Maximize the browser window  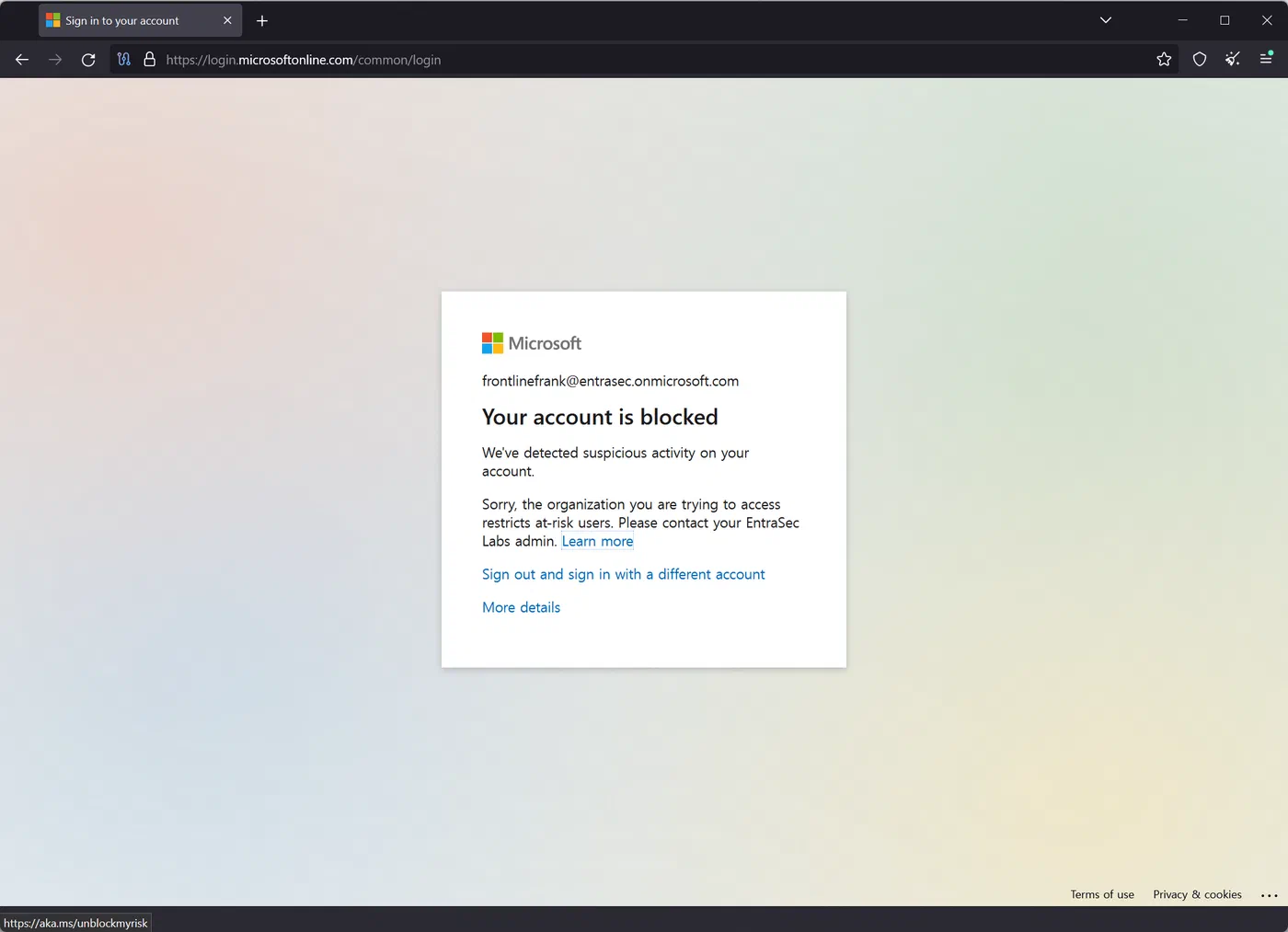pyautogui.click(x=1225, y=20)
